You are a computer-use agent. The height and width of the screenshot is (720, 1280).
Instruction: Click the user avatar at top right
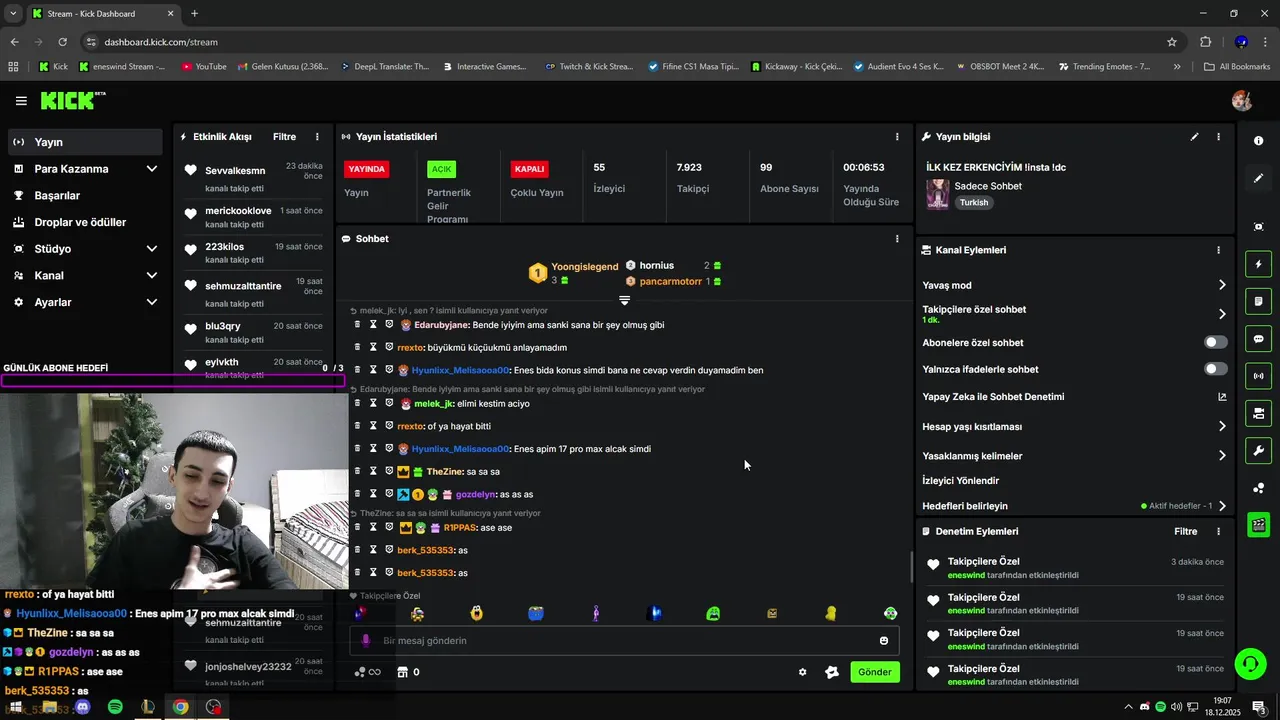(1242, 101)
